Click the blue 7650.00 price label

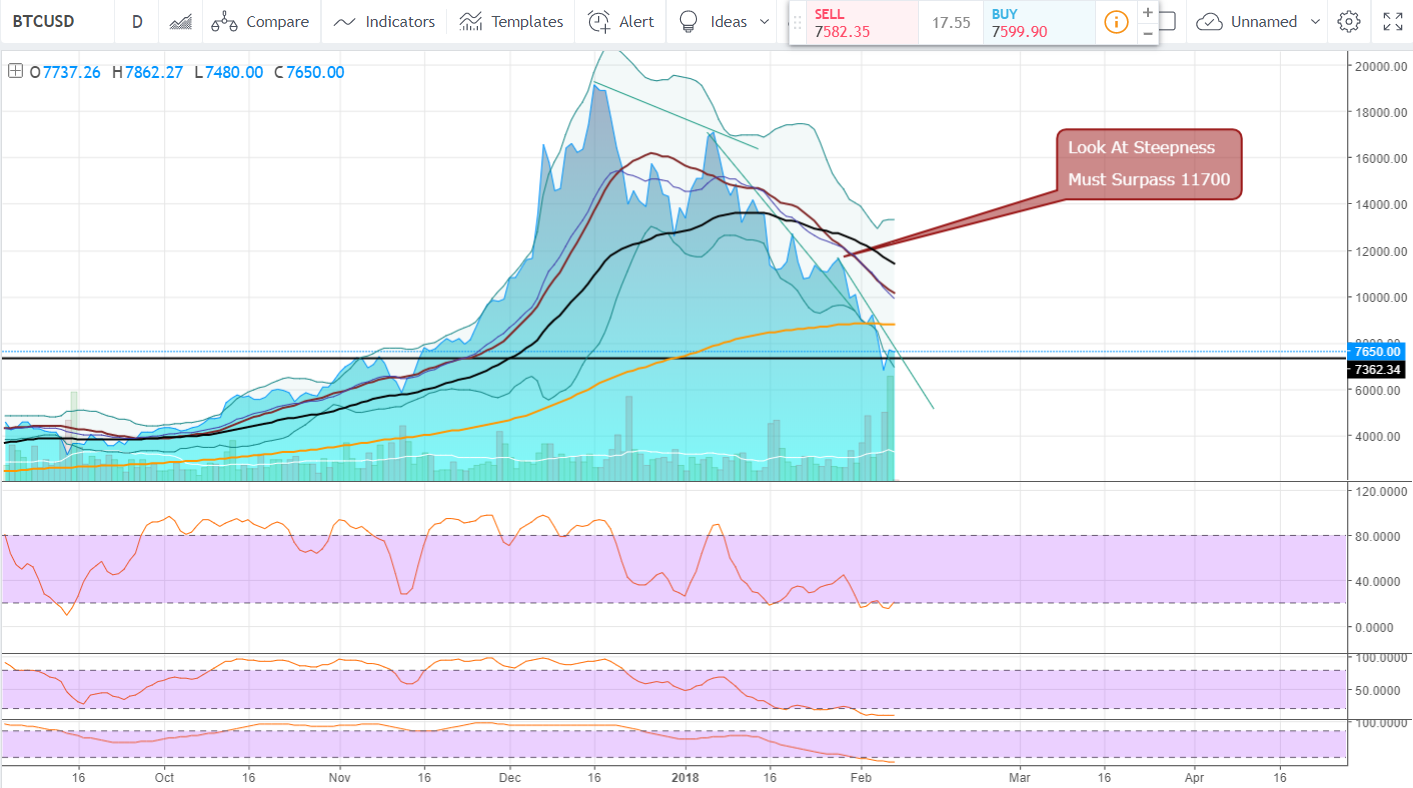[1375, 352]
